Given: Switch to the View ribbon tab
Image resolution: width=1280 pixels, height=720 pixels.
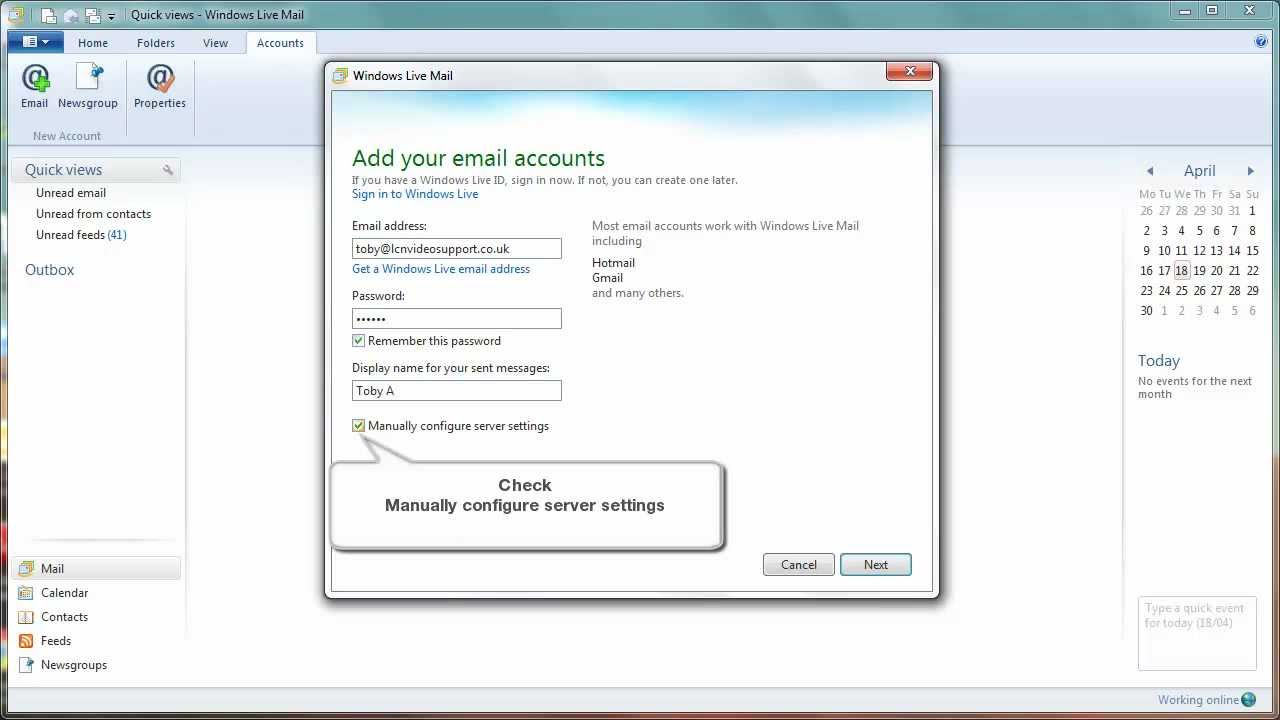Looking at the screenshot, I should (x=215, y=43).
